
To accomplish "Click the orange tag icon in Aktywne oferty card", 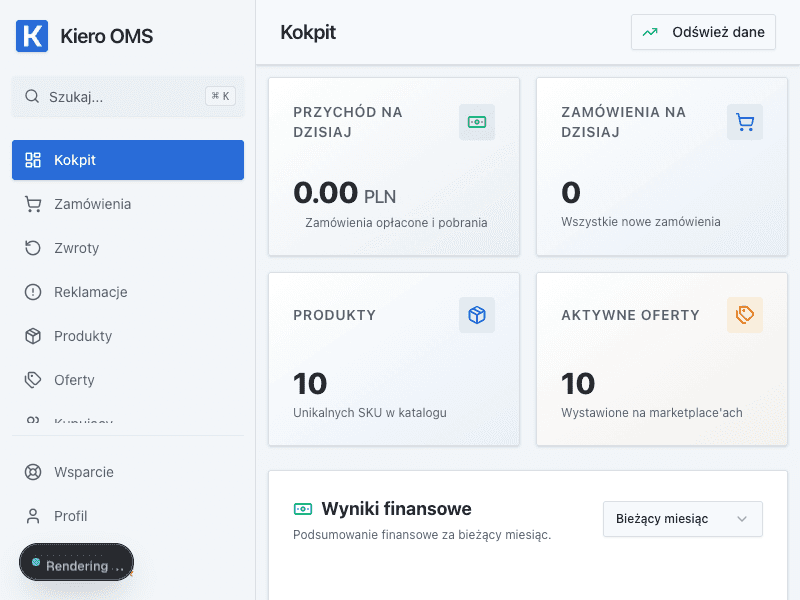I will click(745, 315).
